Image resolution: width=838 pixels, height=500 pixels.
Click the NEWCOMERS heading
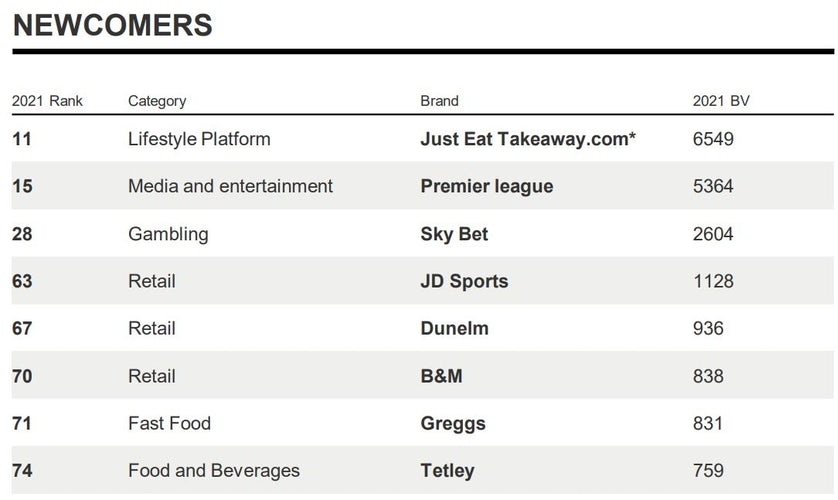pos(112,26)
